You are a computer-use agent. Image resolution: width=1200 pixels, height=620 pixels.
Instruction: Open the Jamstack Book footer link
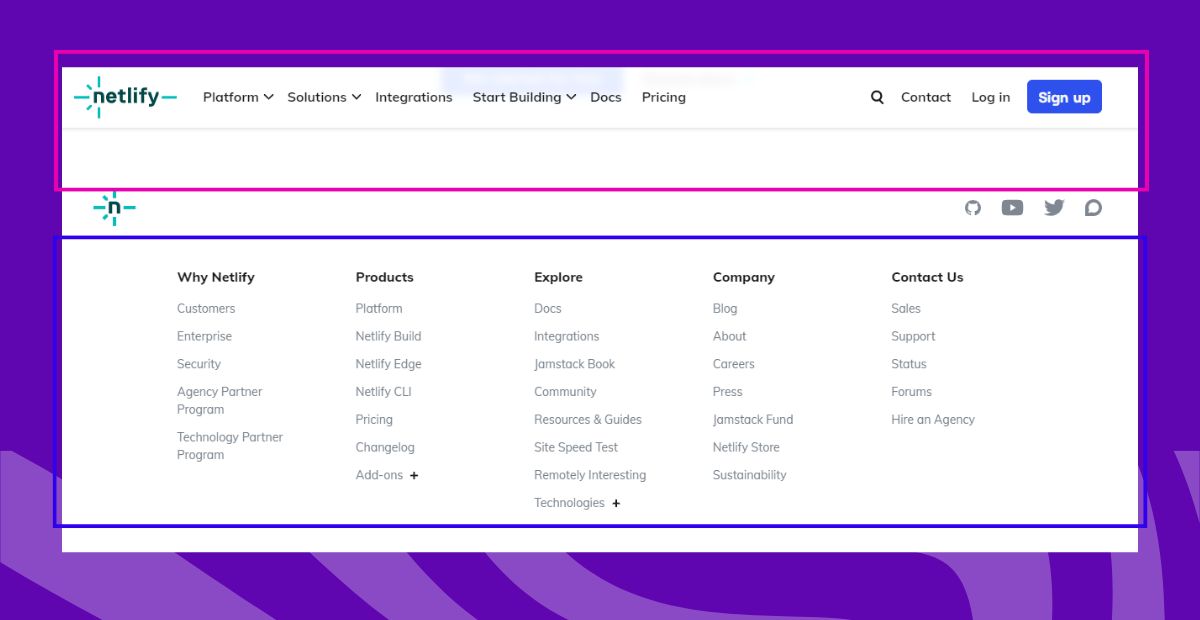pos(574,364)
